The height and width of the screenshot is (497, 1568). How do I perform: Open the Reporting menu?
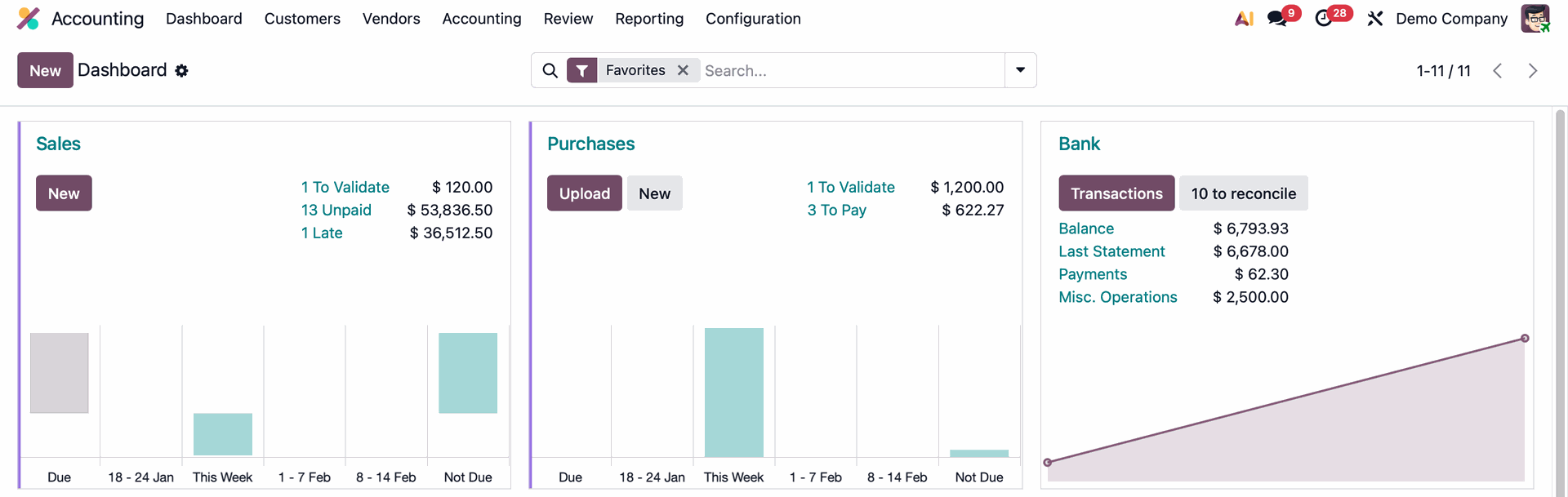[649, 19]
